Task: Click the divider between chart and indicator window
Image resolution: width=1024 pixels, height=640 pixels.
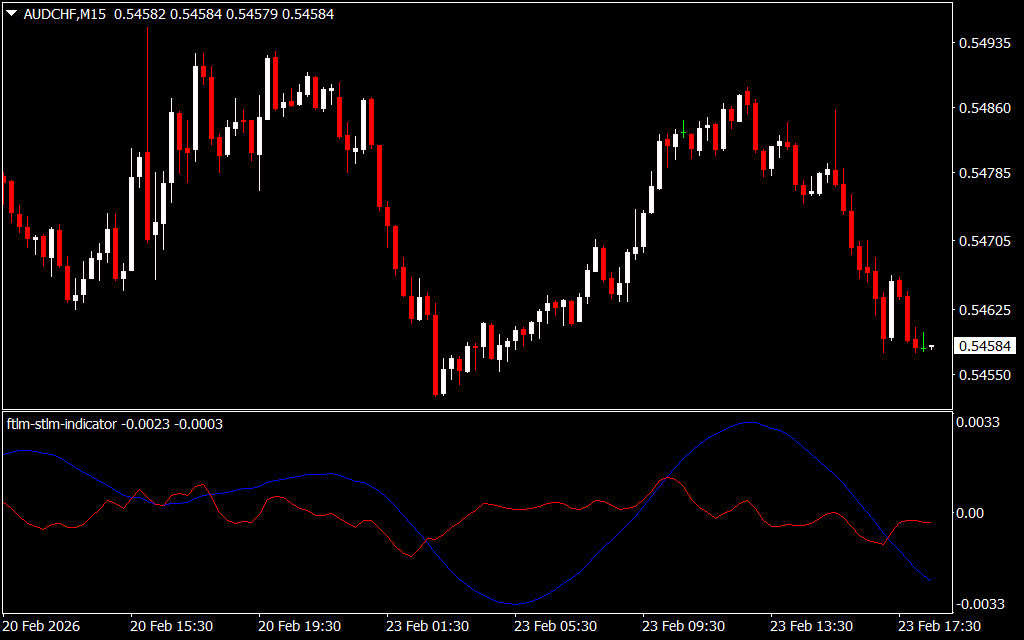Action: coord(476,410)
